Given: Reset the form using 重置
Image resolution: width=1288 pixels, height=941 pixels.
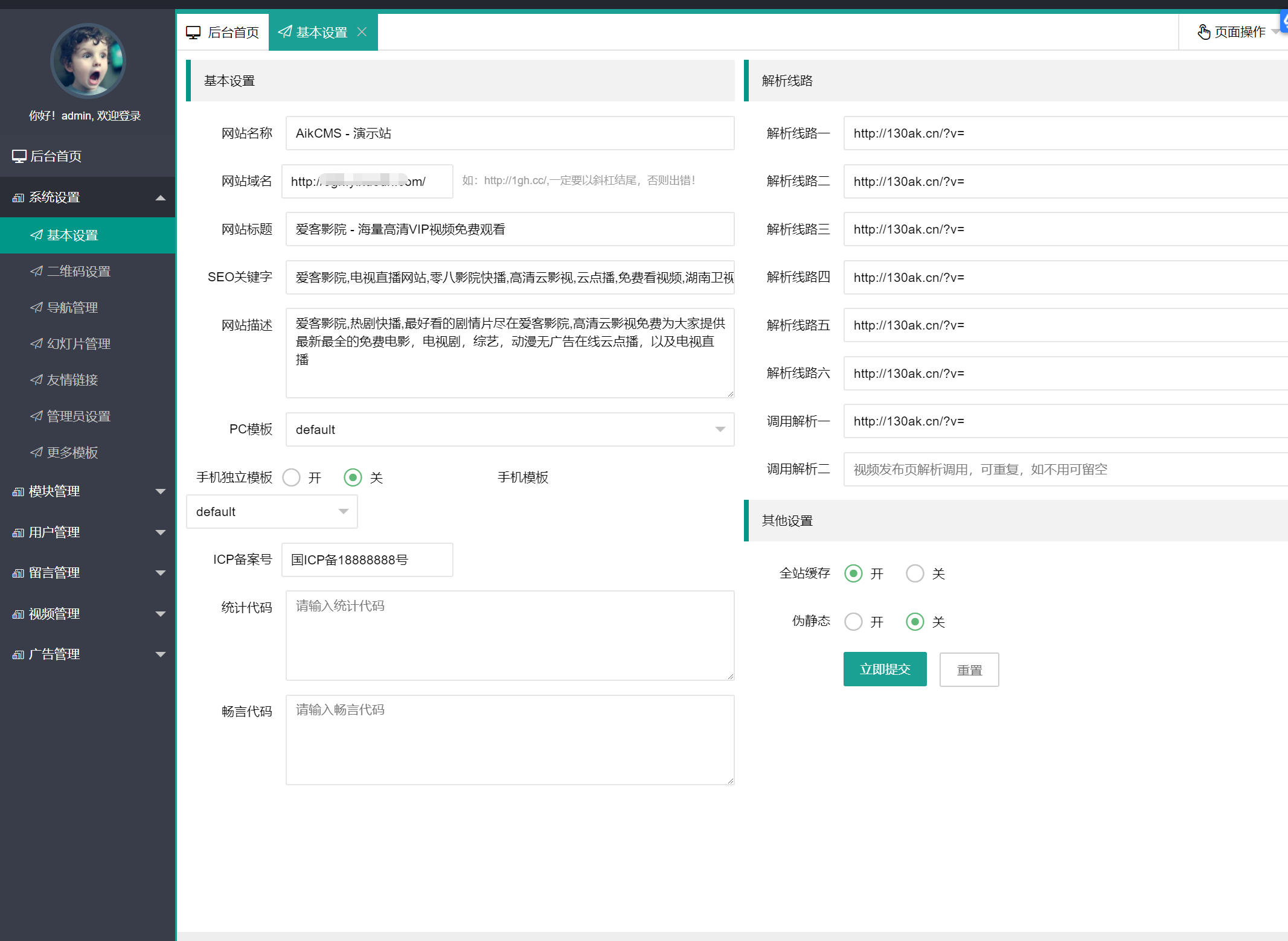Looking at the screenshot, I should [969, 669].
